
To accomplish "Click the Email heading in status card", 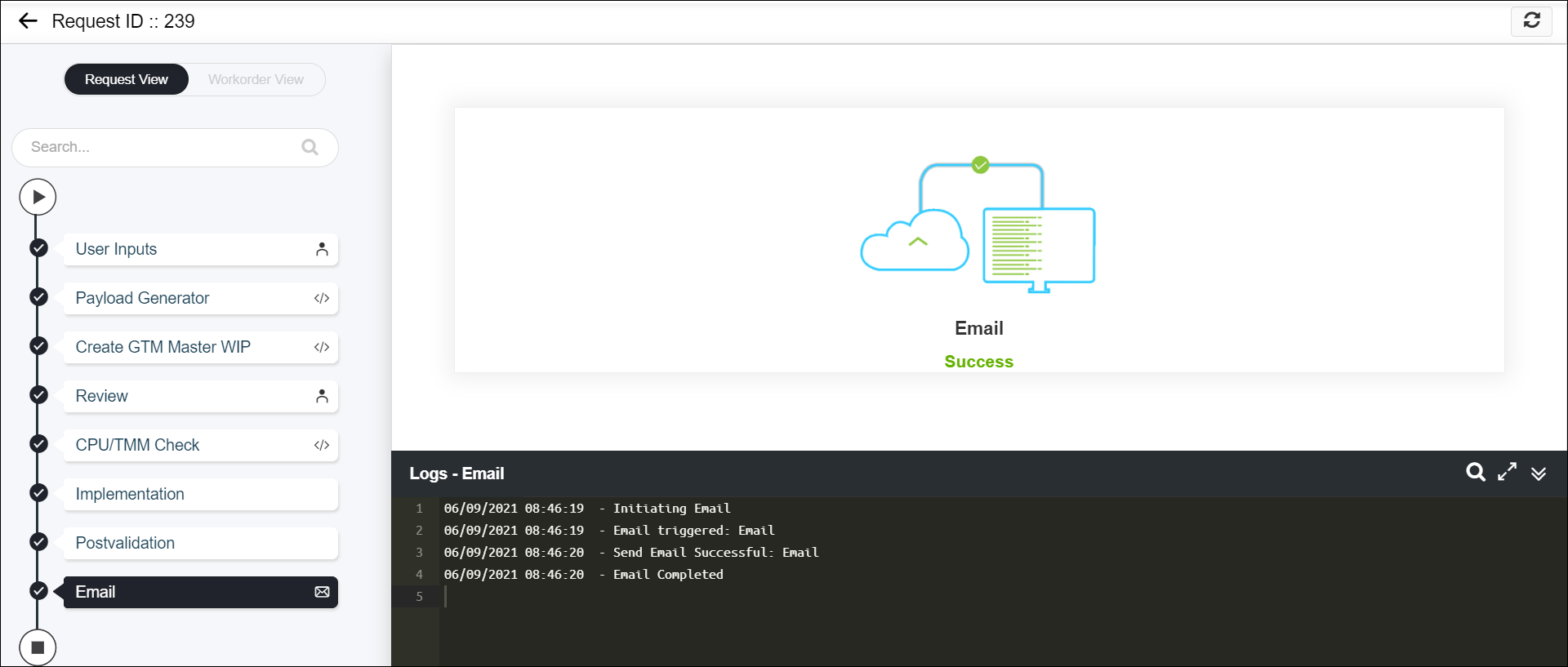I will [x=978, y=328].
